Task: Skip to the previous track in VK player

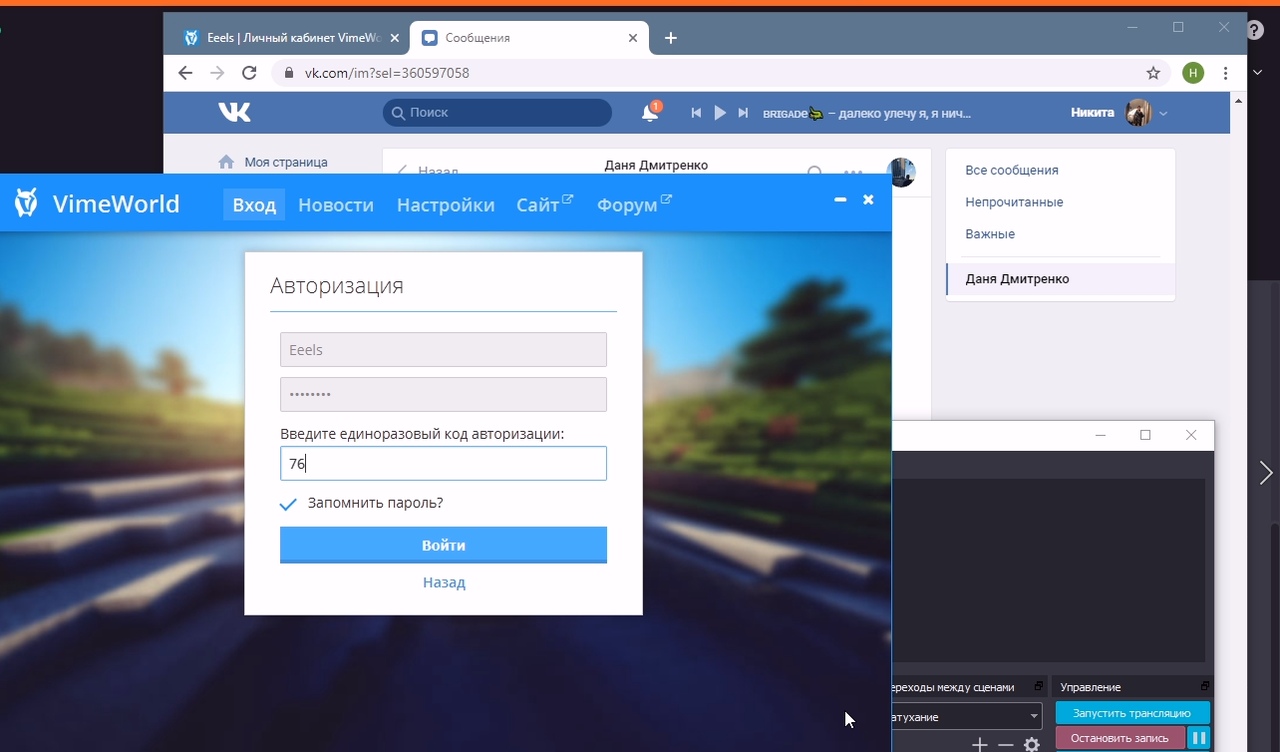Action: [696, 113]
